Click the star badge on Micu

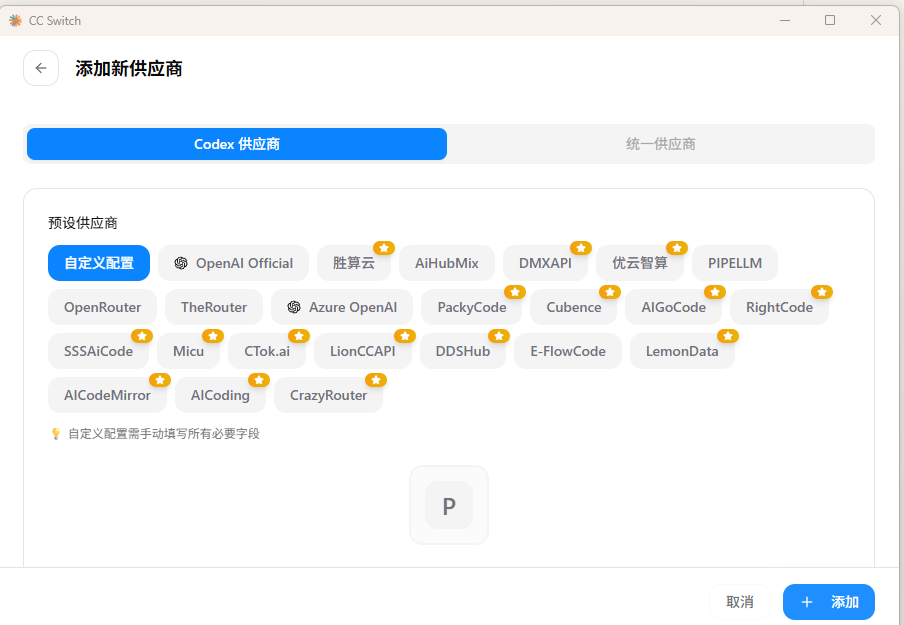(x=213, y=336)
